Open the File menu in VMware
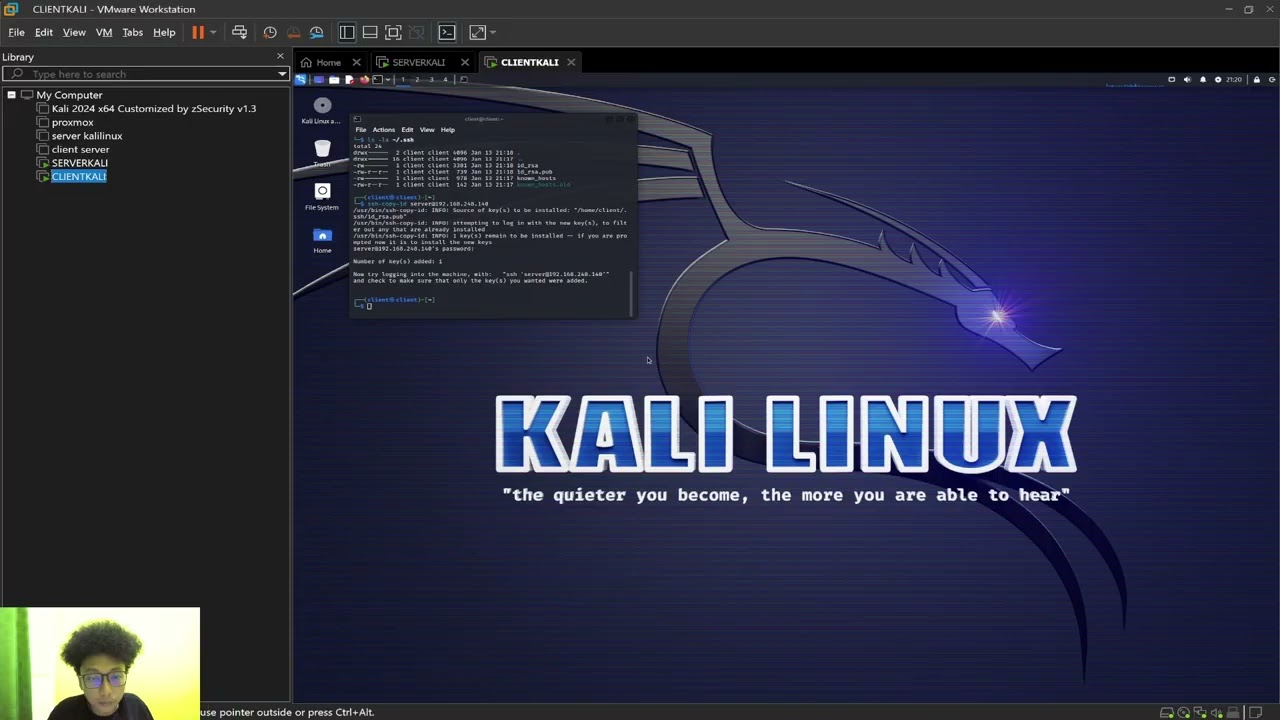1280x720 pixels. click(16, 32)
